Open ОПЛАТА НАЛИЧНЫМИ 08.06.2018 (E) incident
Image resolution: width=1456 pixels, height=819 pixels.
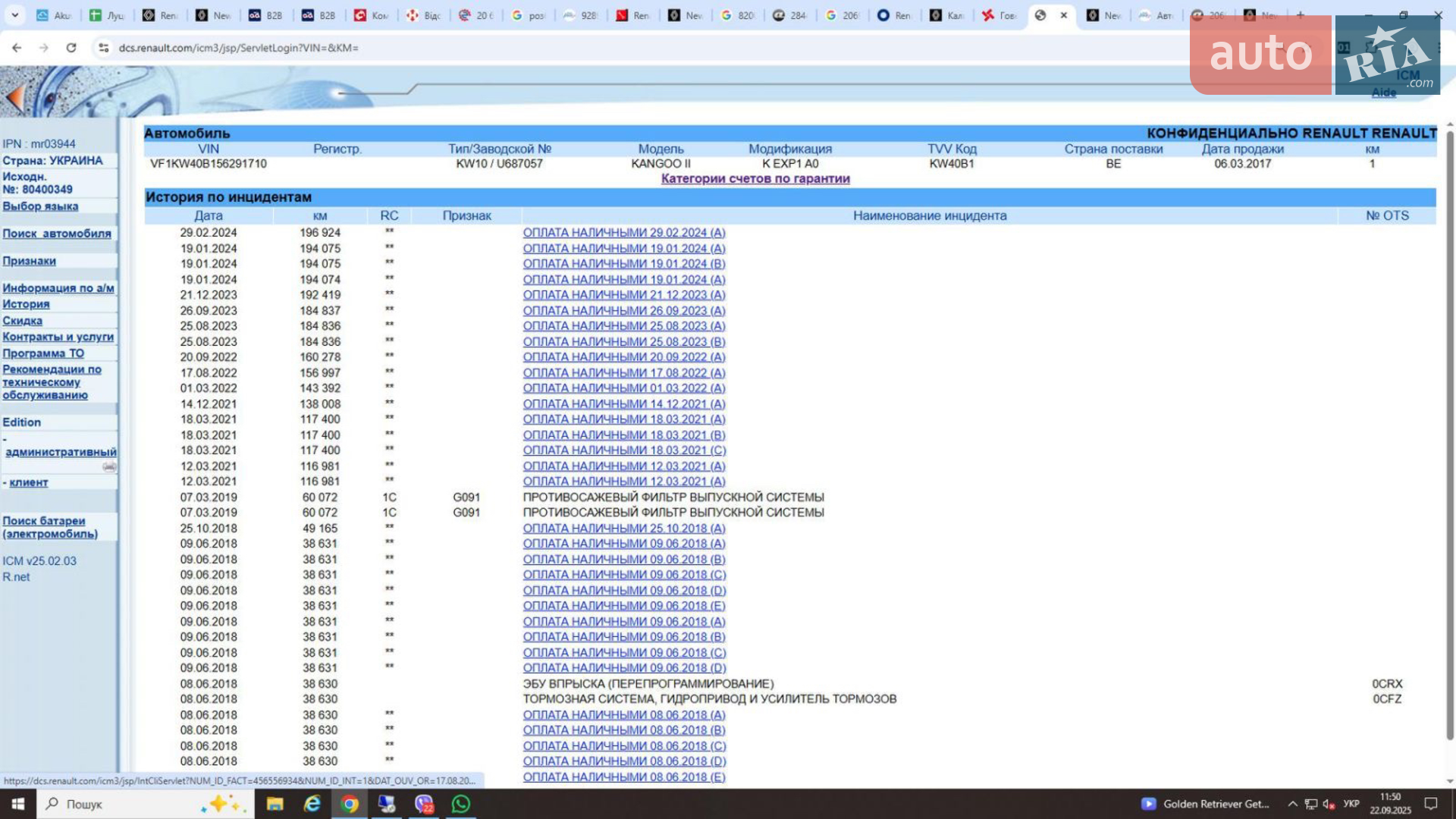(624, 777)
